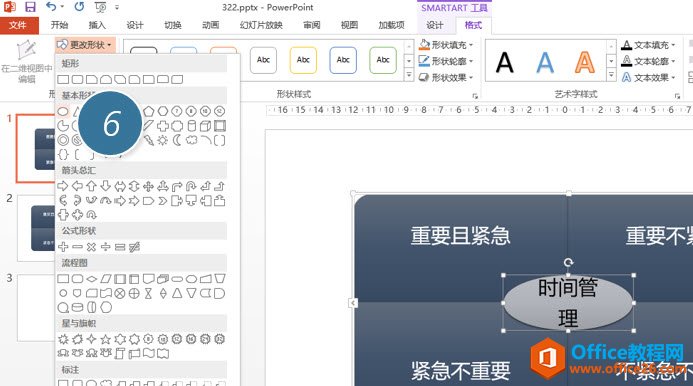Open the 形状效果 menu
This screenshot has height=386, width=693.
pos(446,77)
